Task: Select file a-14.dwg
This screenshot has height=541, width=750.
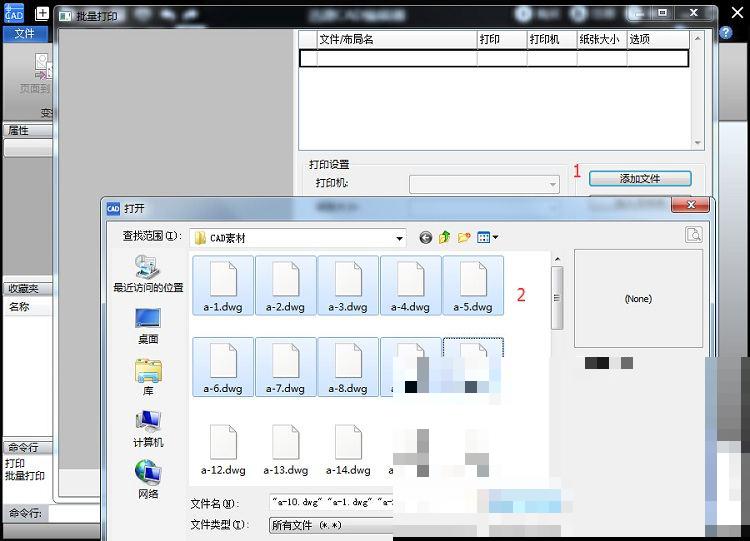Action: 348,450
